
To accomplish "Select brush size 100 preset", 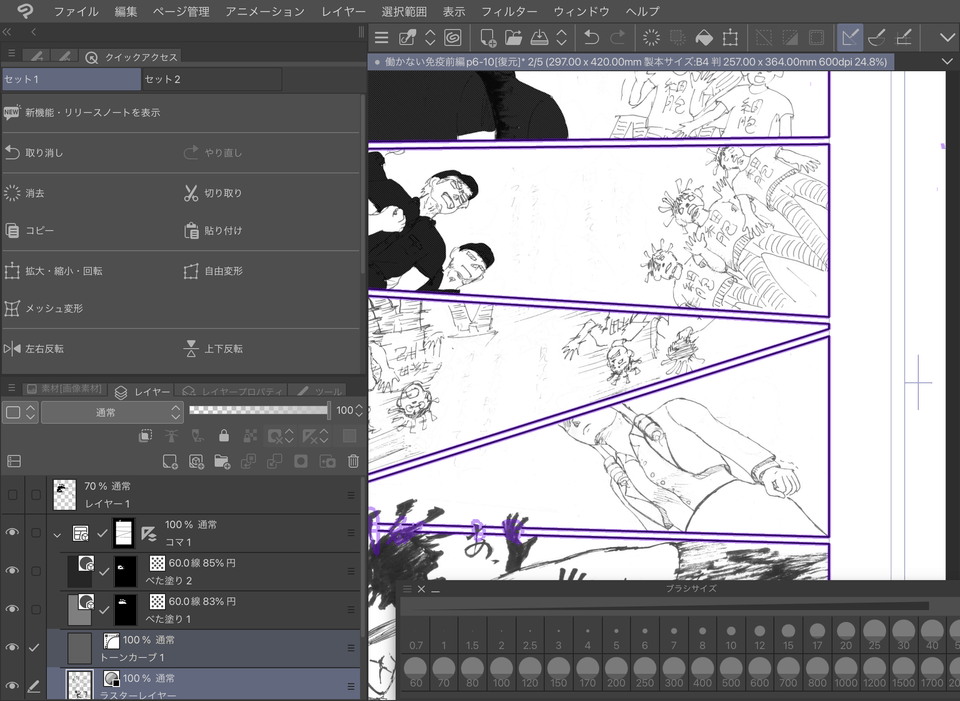I will click(501, 672).
